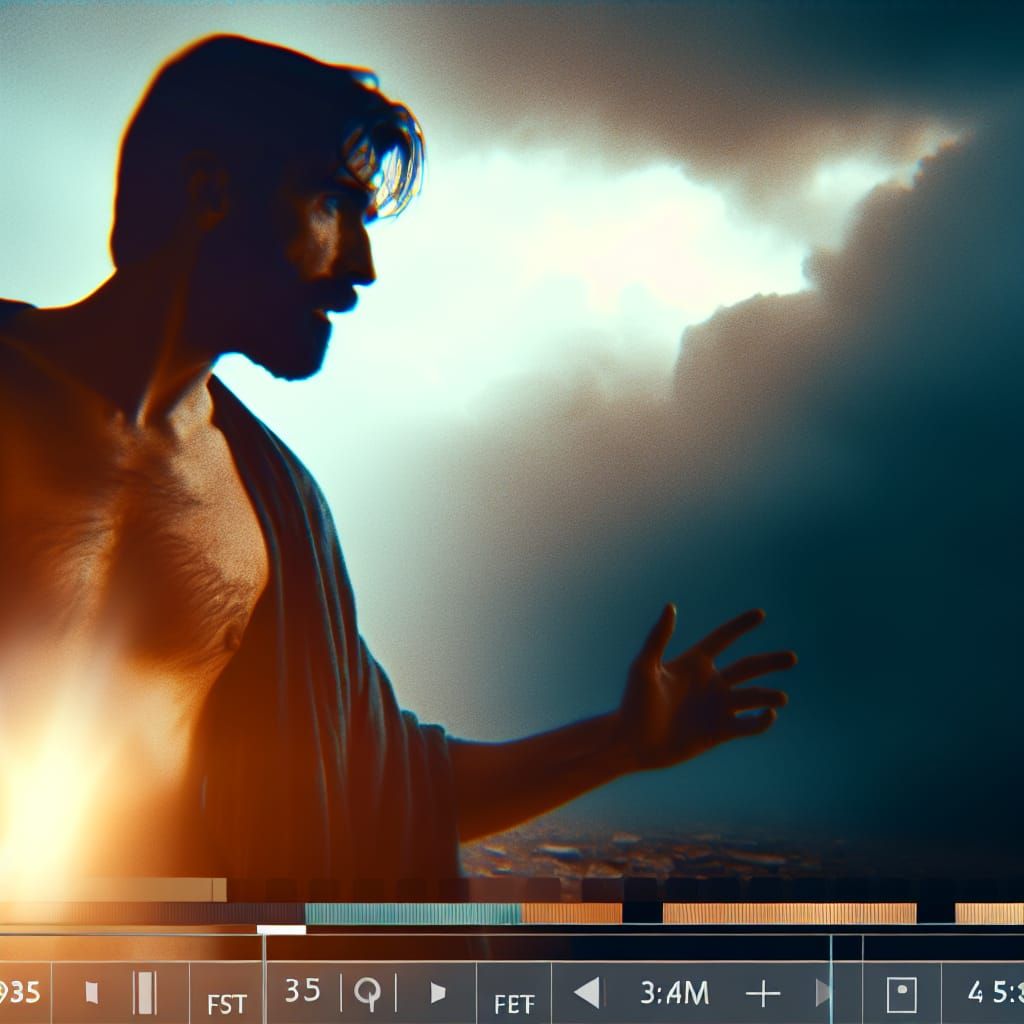
Task: Click the white marker on the timeline
Action: [281, 929]
